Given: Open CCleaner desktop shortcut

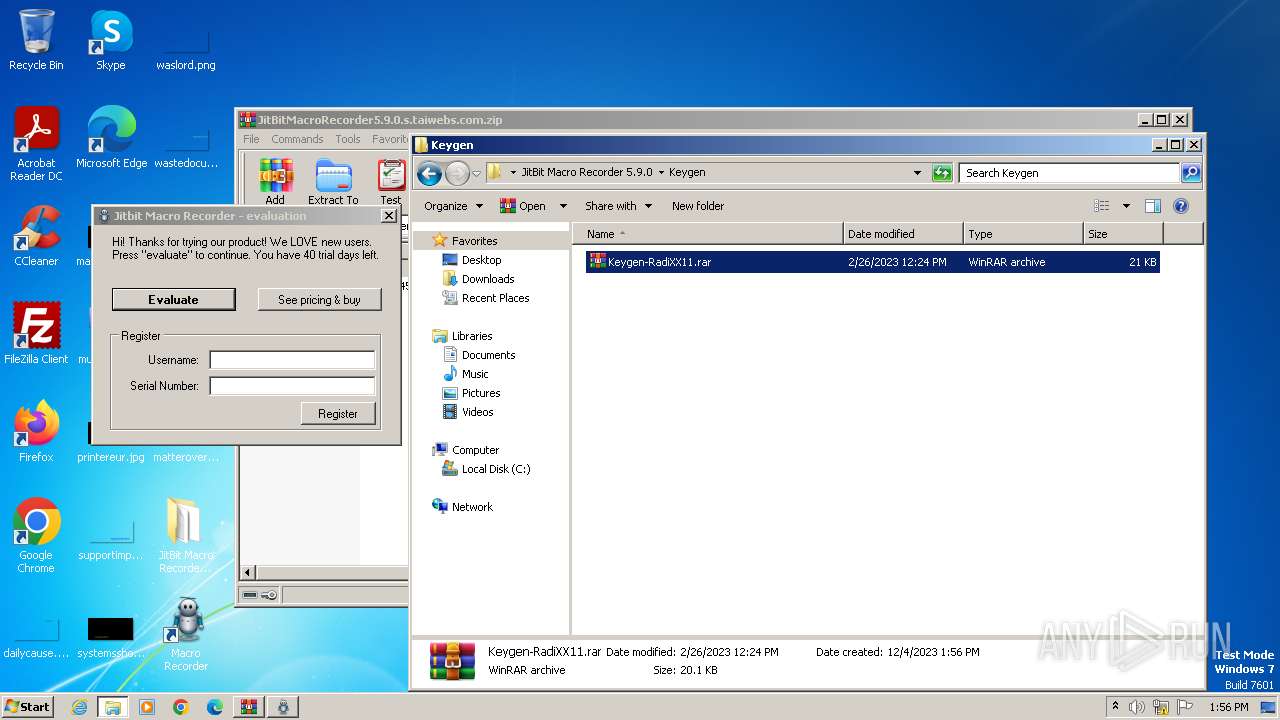Looking at the screenshot, I should coord(36,236).
